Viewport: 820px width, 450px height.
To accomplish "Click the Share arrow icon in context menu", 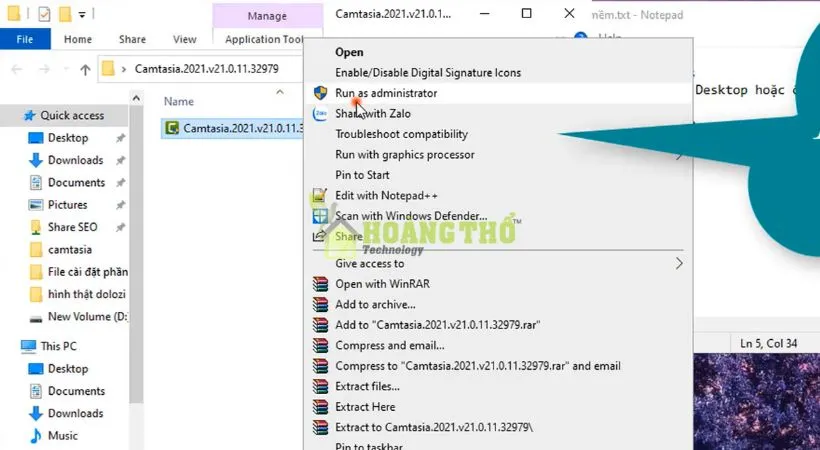I will (x=319, y=236).
